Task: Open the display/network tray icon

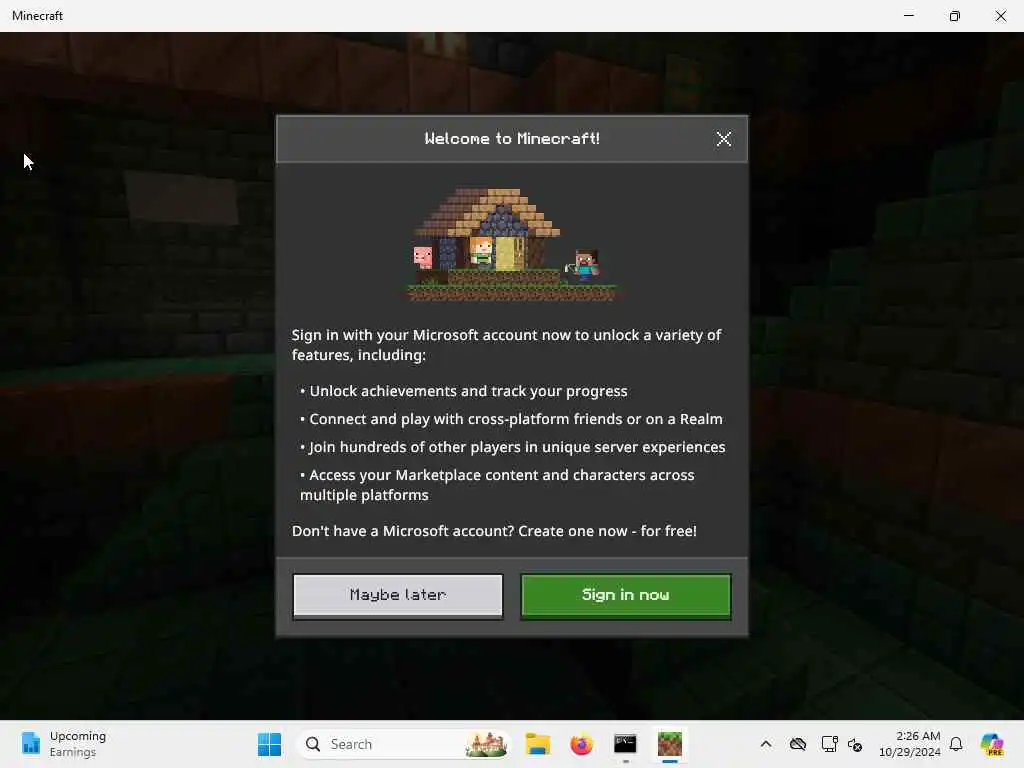Action: (829, 744)
